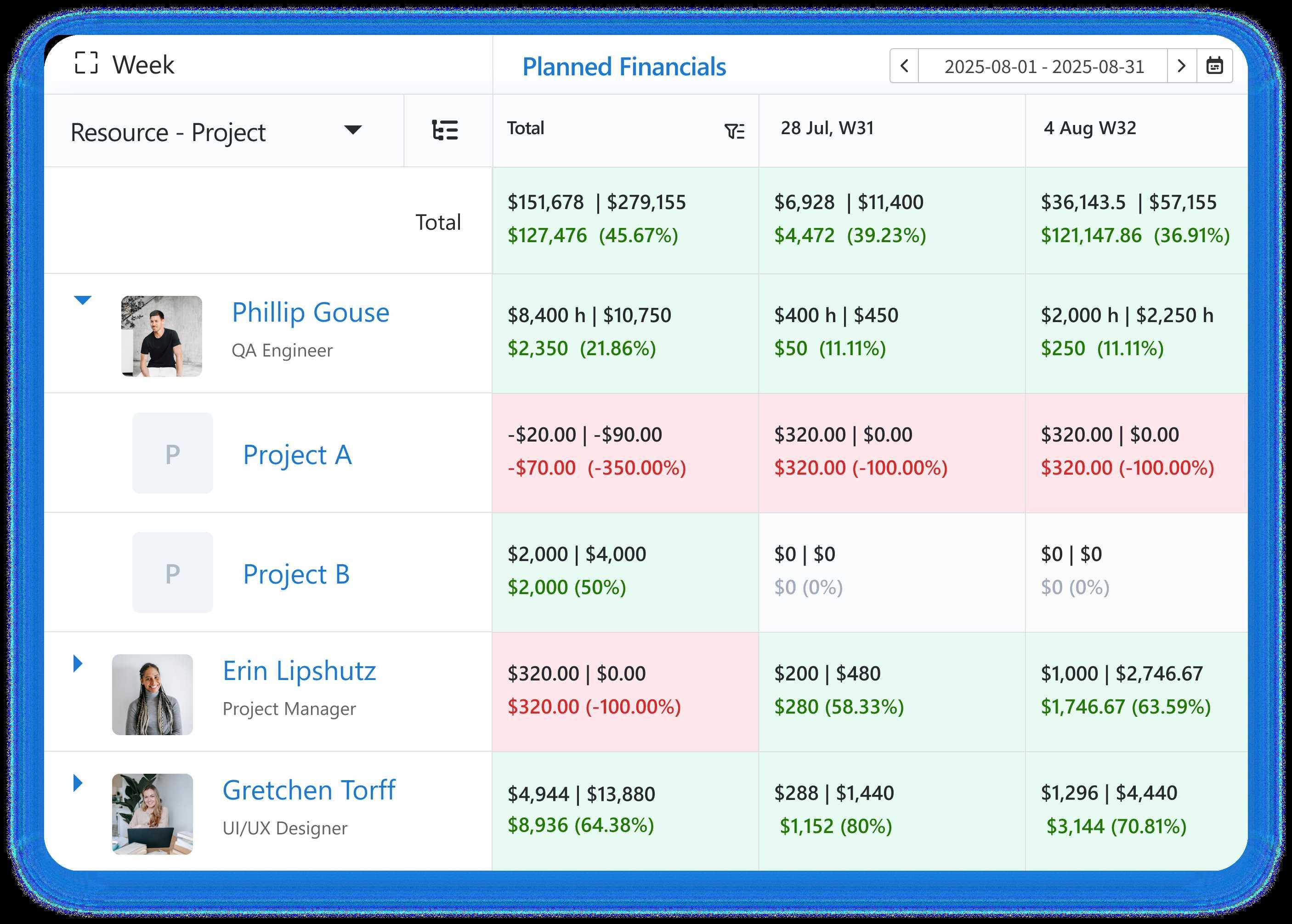Click the date range field 2025-08-01 - 2025-08-31
Viewport: 1292px width, 924px height.
[1043, 67]
